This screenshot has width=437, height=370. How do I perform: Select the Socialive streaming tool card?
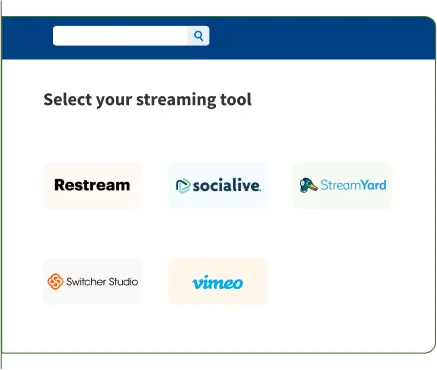[218, 186]
